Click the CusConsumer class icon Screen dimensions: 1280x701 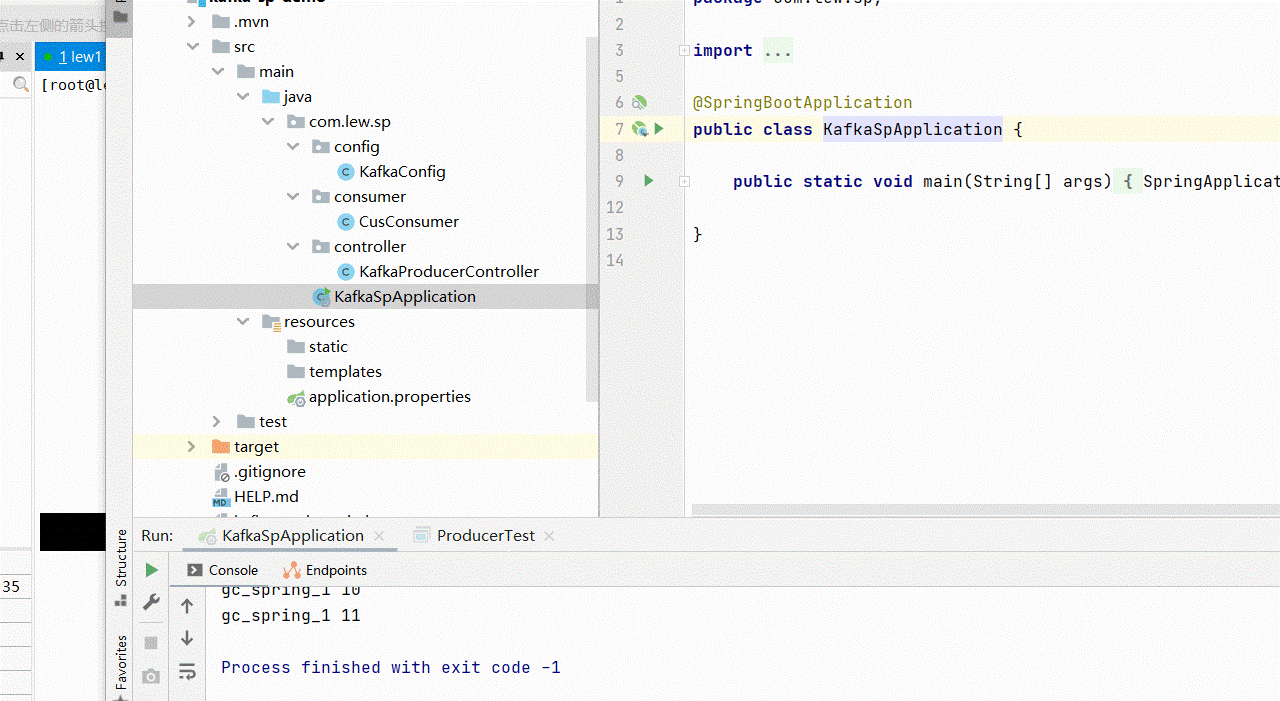tap(346, 222)
